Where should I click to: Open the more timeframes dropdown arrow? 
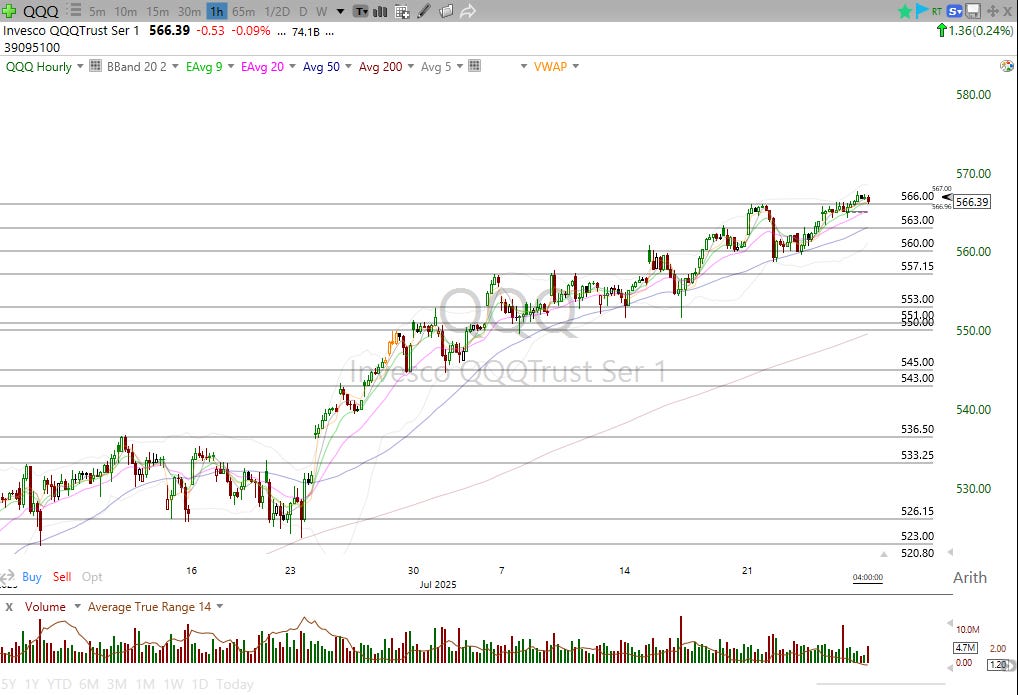340,12
